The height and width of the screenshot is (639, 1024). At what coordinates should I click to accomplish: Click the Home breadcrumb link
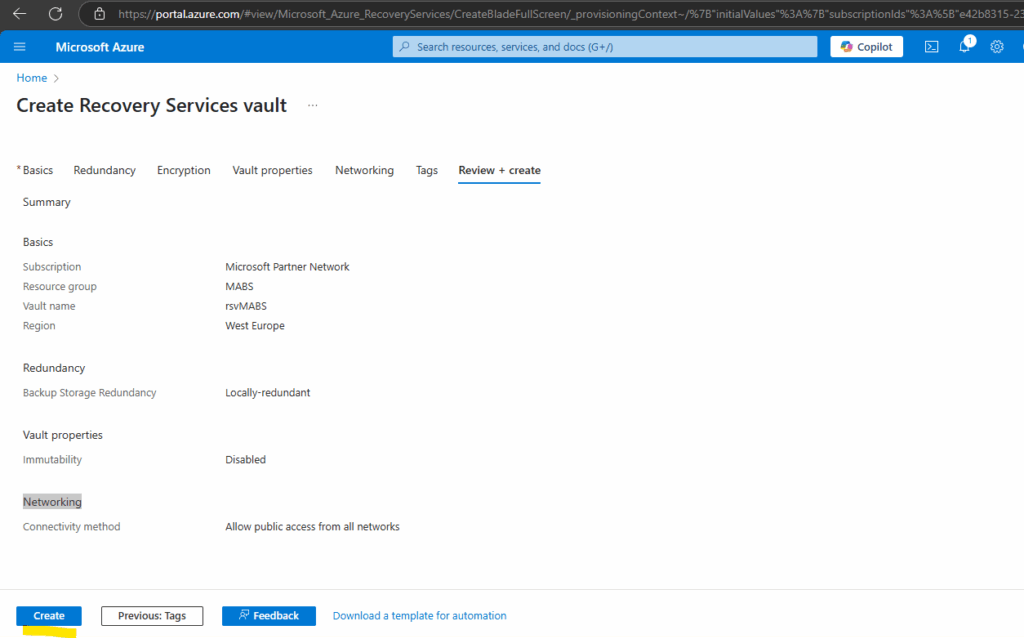click(31, 78)
